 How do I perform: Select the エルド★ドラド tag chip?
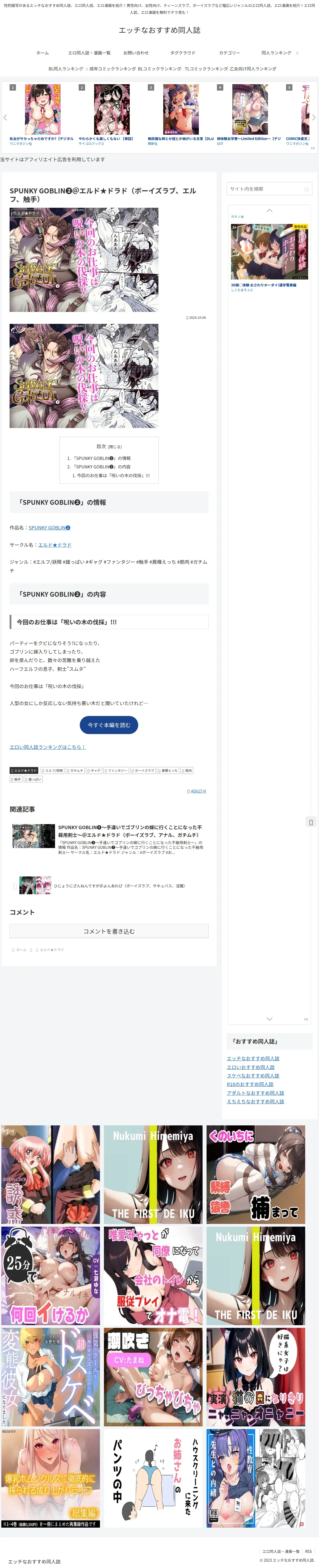click(24, 771)
